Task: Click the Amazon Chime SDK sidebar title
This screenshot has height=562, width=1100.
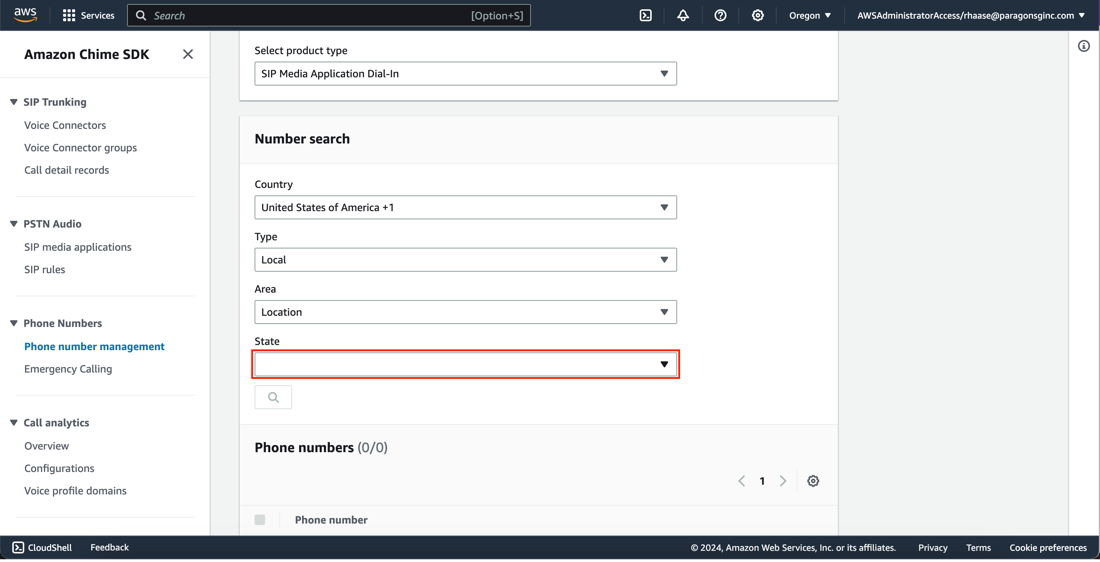Action: (x=87, y=54)
